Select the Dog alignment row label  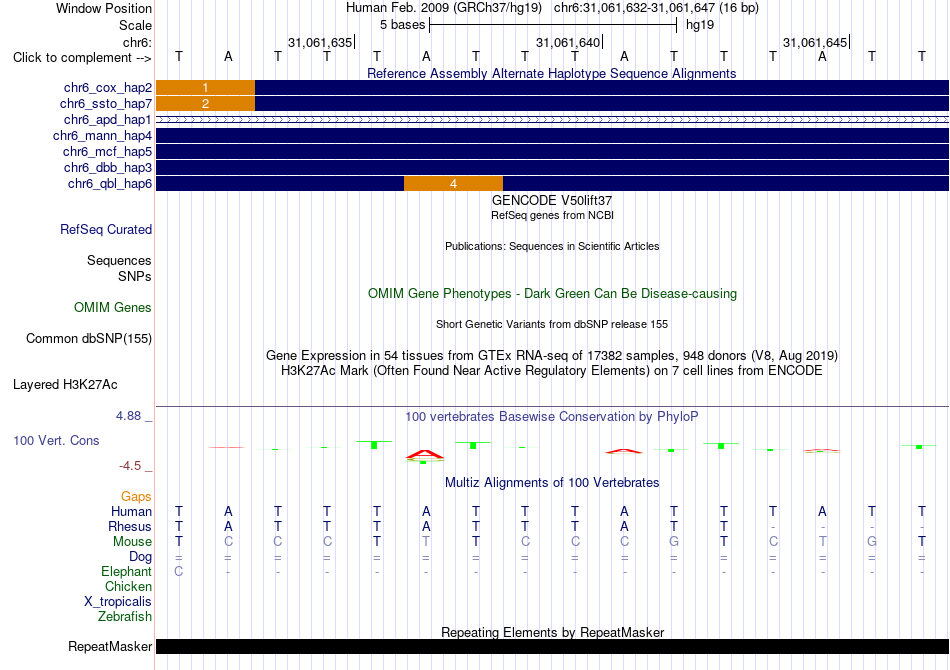point(140,557)
